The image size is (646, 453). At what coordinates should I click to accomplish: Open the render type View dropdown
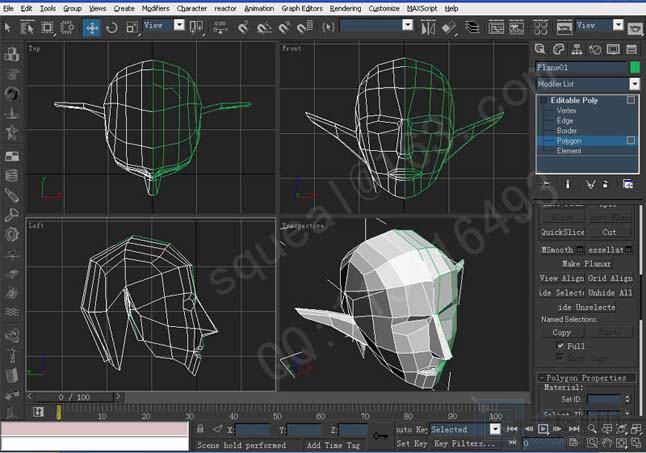coord(618,26)
